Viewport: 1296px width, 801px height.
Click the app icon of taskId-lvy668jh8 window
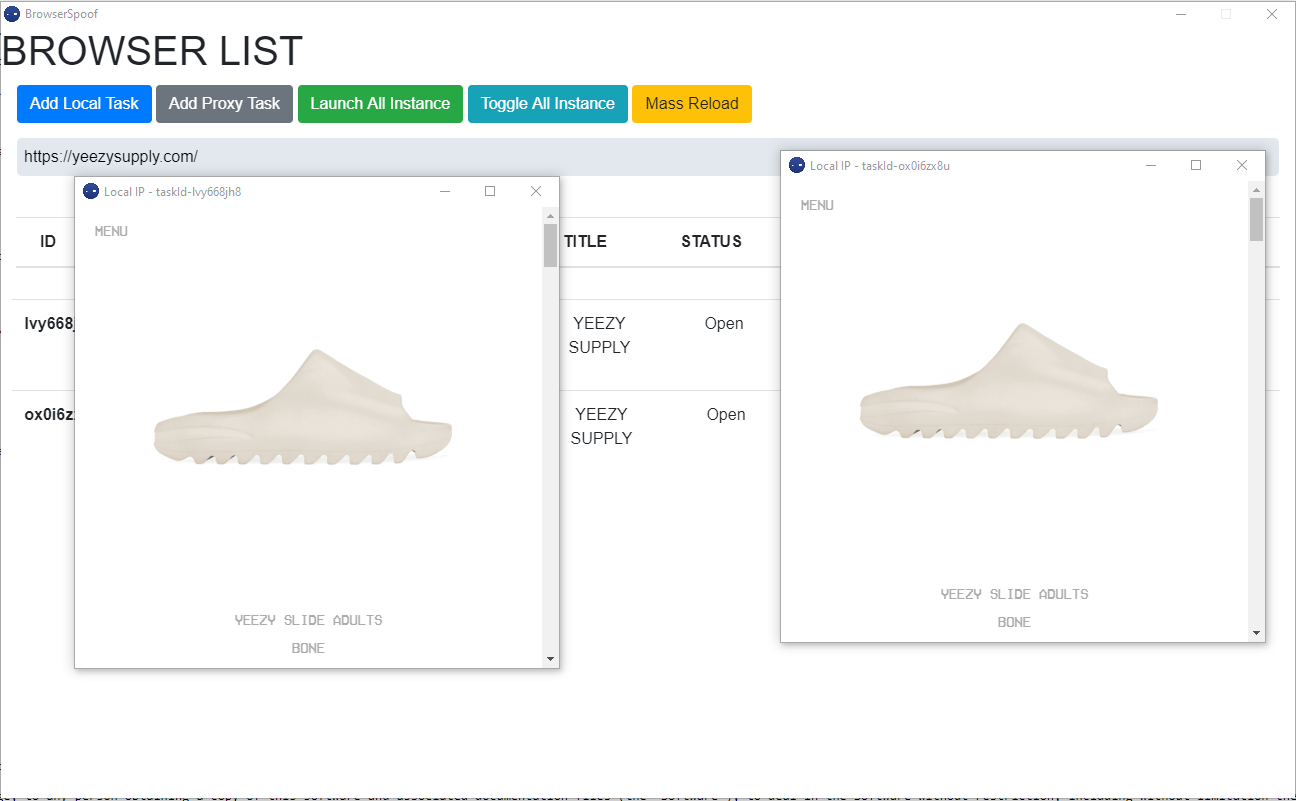[x=91, y=191]
